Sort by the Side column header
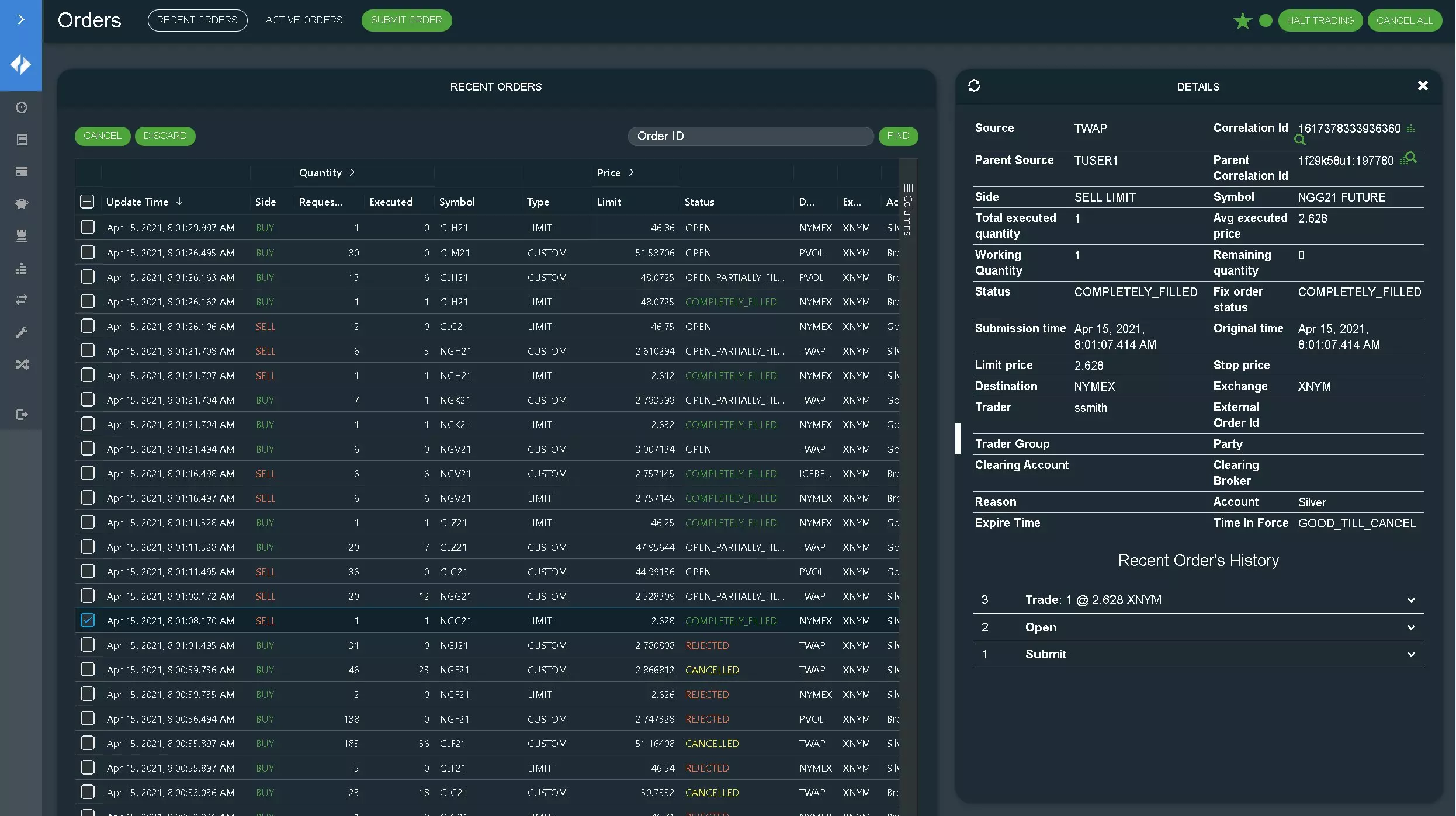 click(x=265, y=202)
